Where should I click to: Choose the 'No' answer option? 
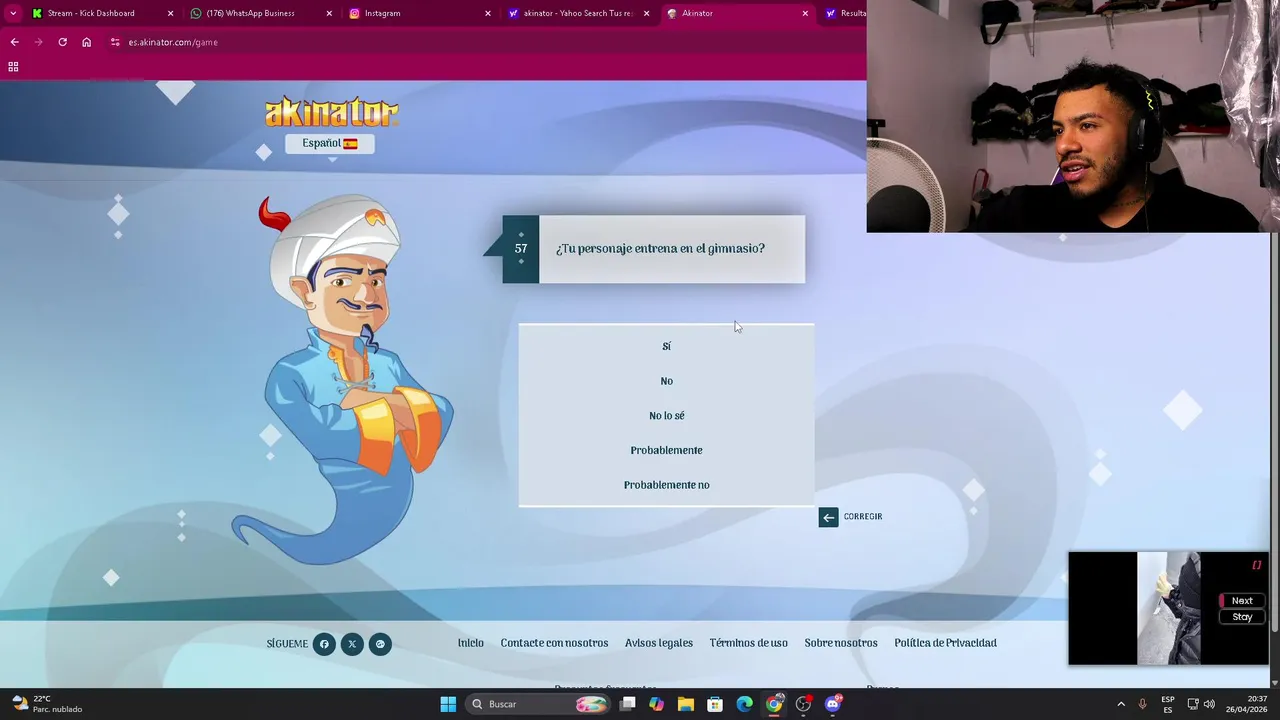pos(666,381)
